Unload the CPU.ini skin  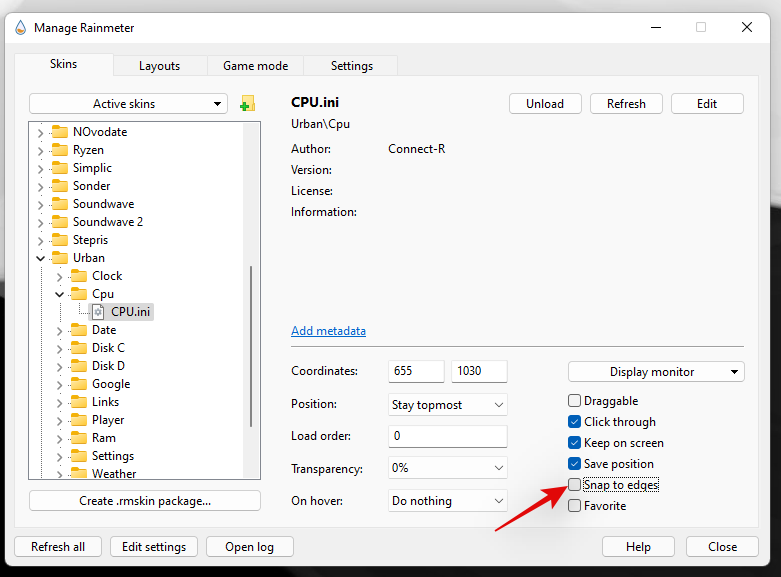pyautogui.click(x=545, y=104)
